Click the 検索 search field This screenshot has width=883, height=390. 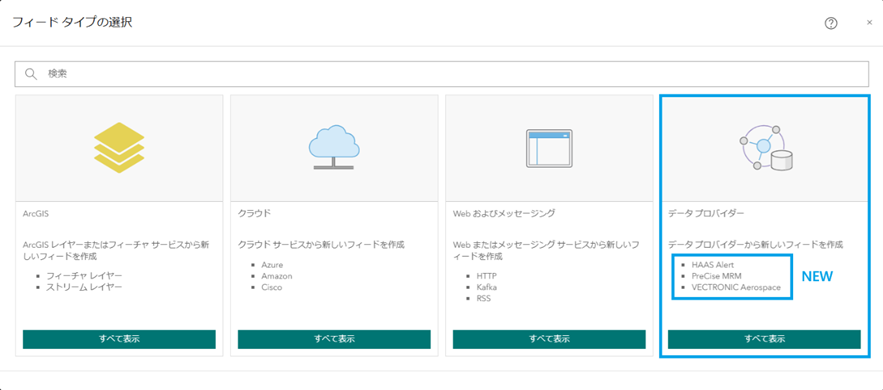(x=442, y=74)
